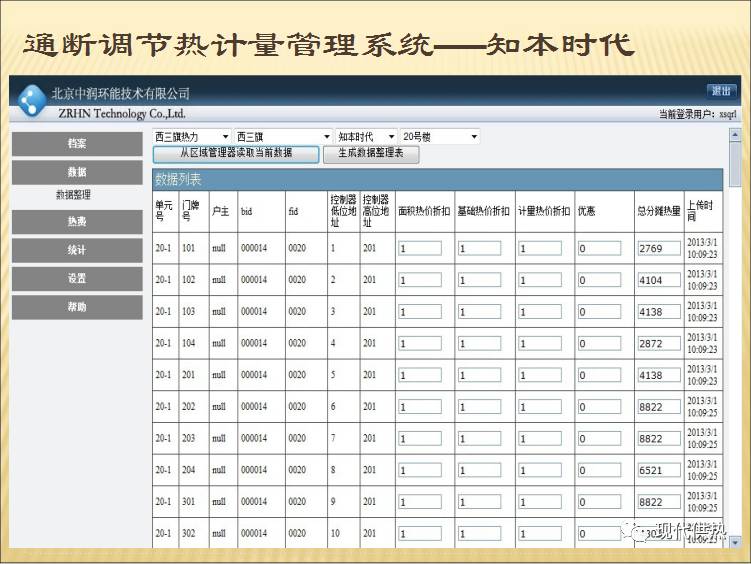Click the vertical scrollbar thumb
The image size is (751, 564).
pos(735,165)
